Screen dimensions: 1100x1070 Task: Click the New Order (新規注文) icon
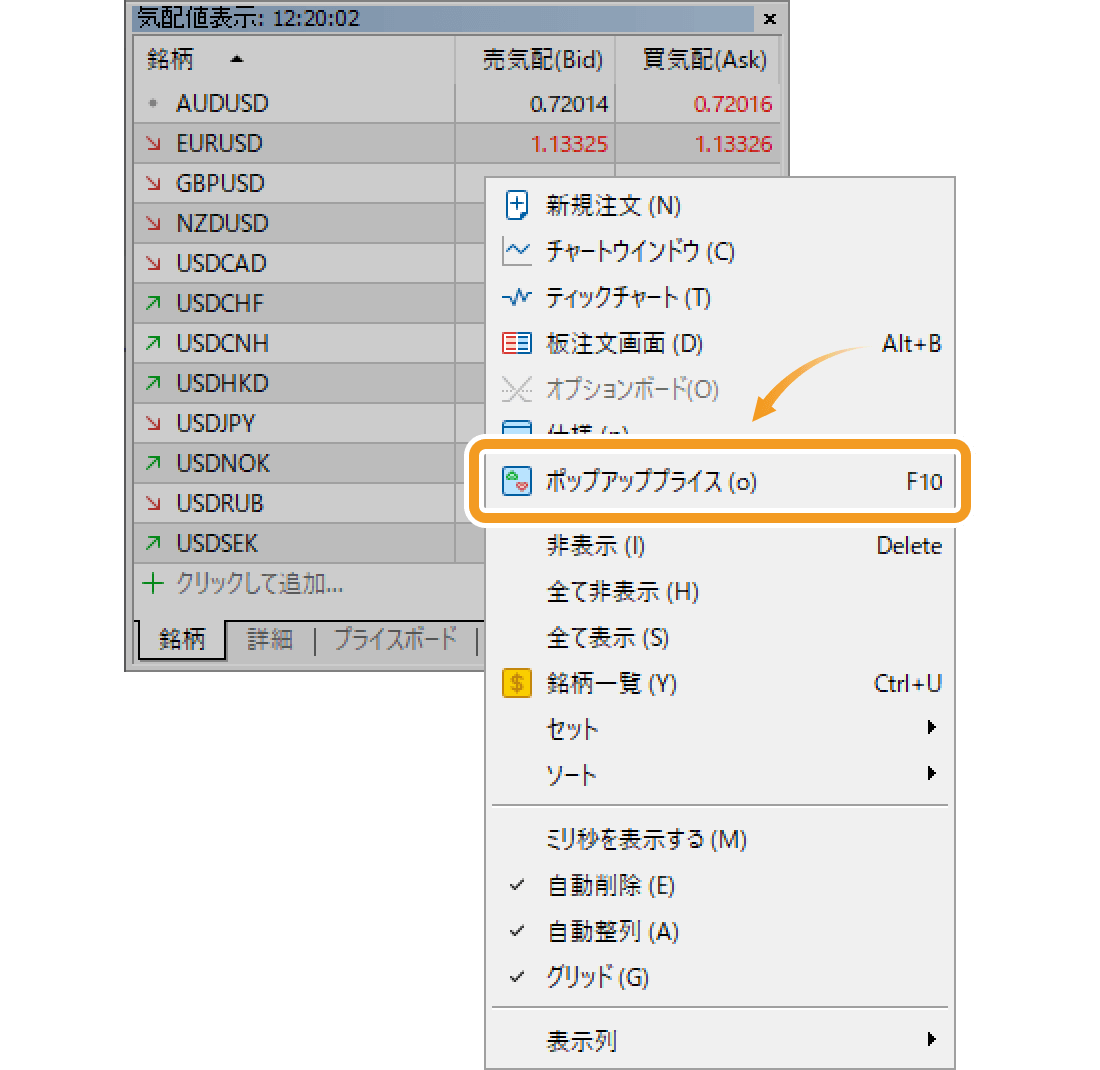[x=517, y=205]
